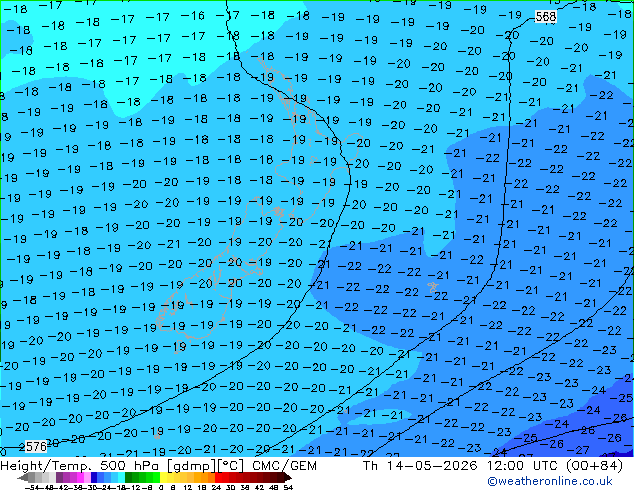634x490 pixels.
Task: Select the light gray legend swatch
Action: 52,477
